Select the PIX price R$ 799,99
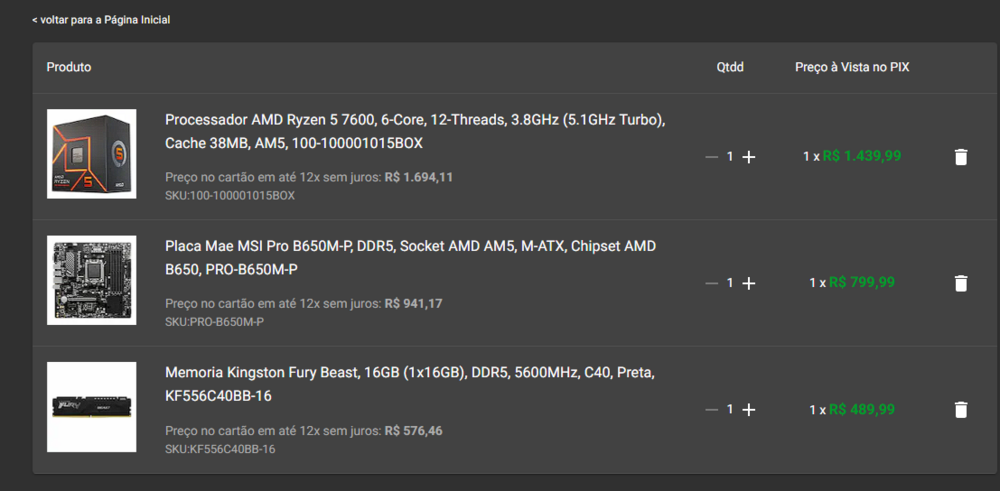The height and width of the screenshot is (491, 1000). click(x=862, y=282)
